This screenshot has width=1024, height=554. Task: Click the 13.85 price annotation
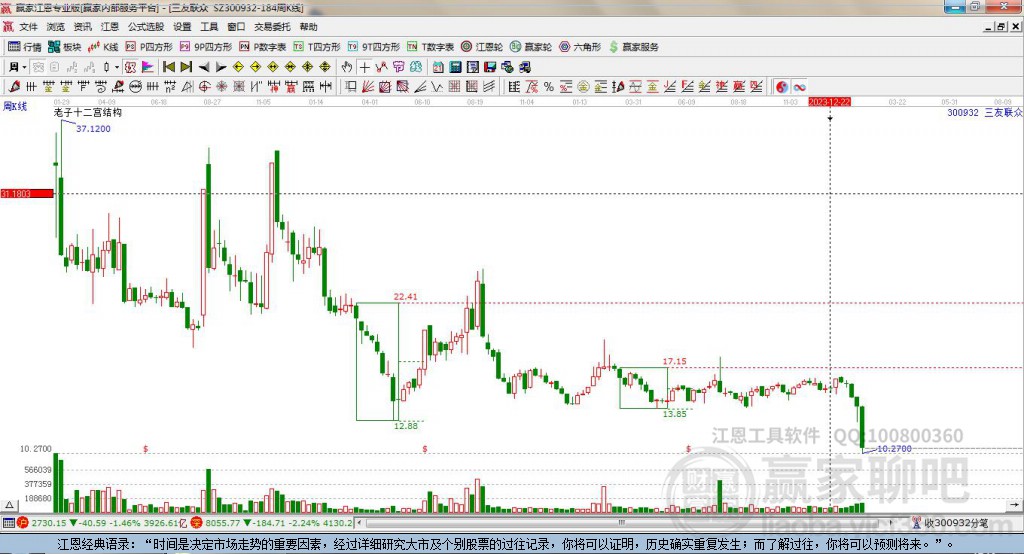click(x=675, y=414)
